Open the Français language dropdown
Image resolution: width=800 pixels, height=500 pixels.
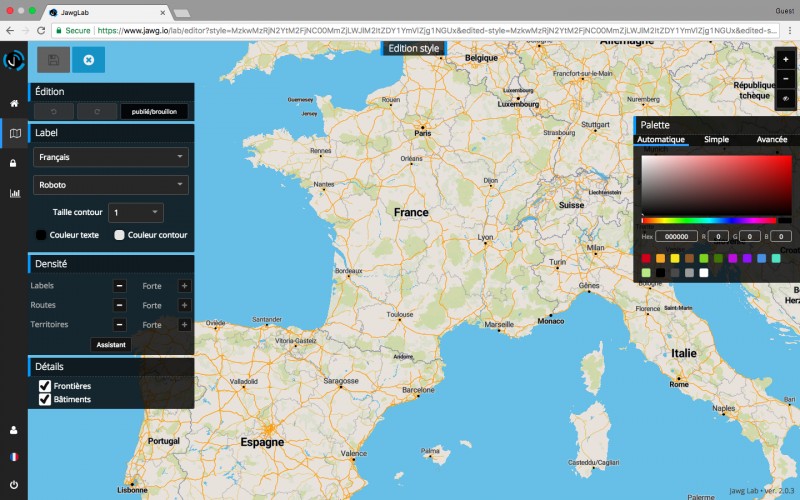[111, 157]
